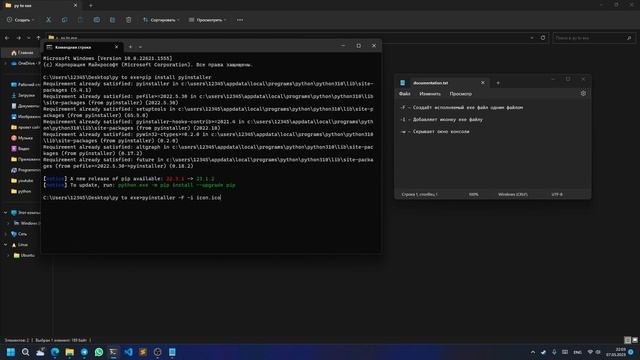
Task: Open youtube folder in sidebar
Action: pyautogui.click(x=22, y=181)
